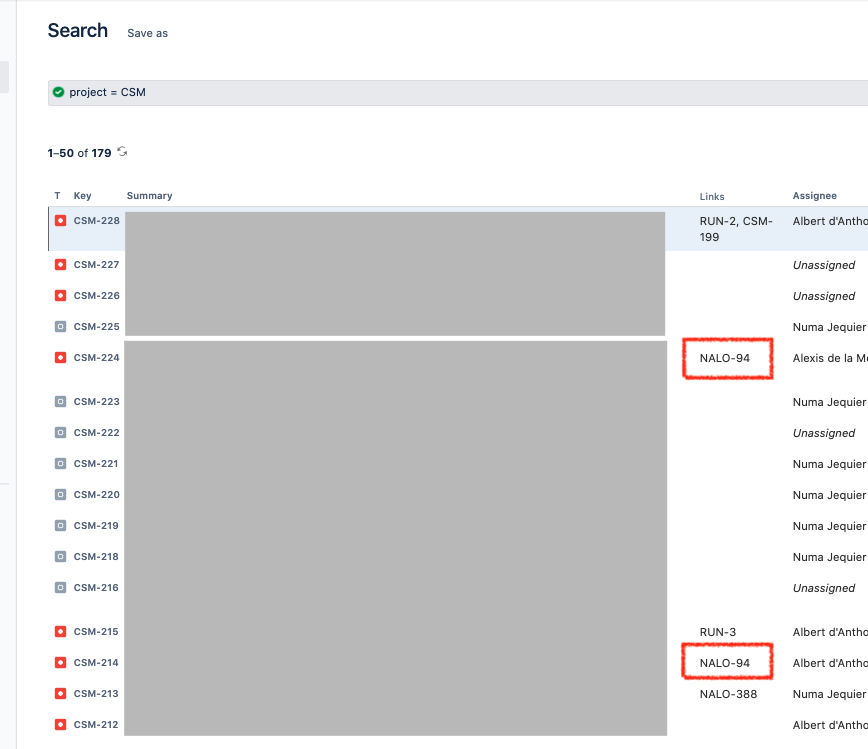Image resolution: width=868 pixels, height=749 pixels.
Task: Click the red bug icon for CSM-213
Action: pos(60,694)
